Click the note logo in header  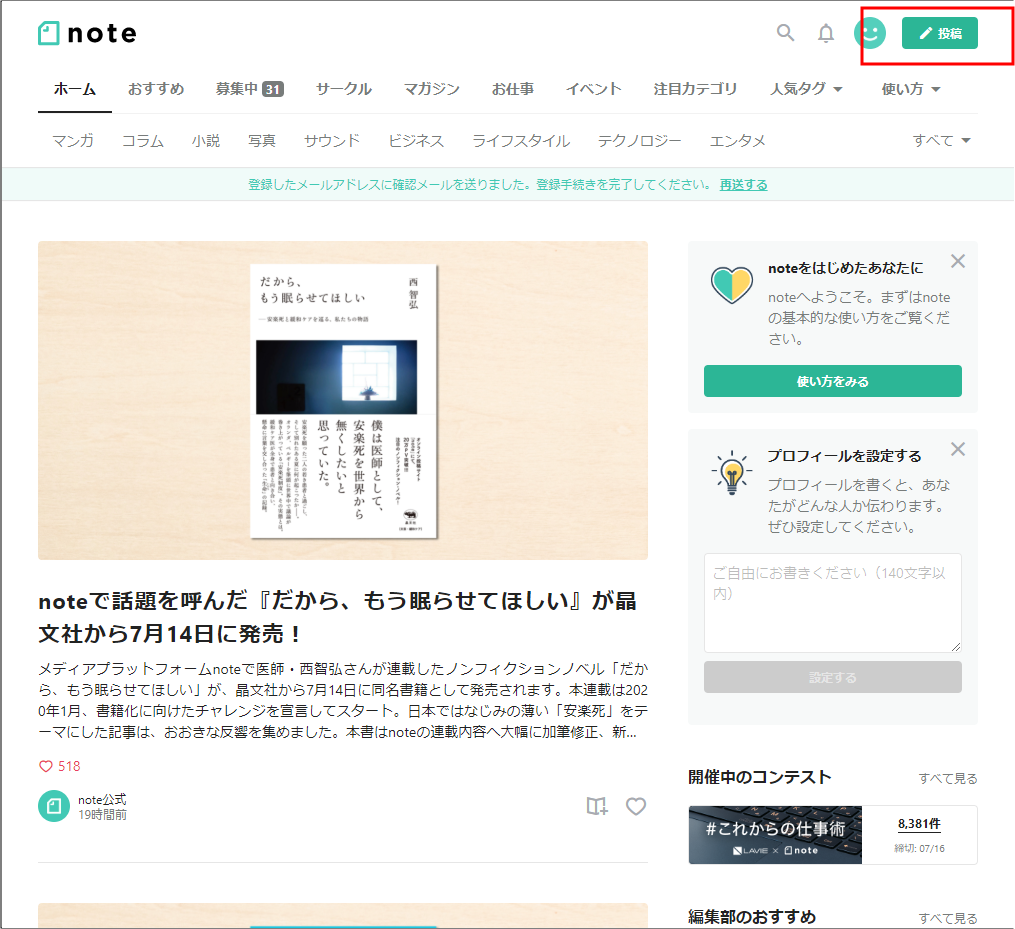pos(87,33)
